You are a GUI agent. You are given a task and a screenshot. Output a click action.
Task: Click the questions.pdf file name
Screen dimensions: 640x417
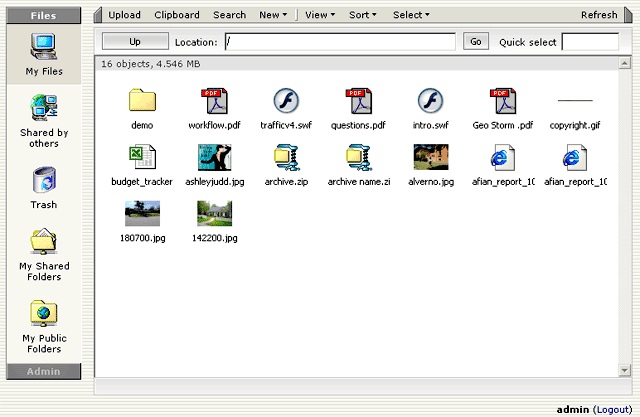coord(358,125)
